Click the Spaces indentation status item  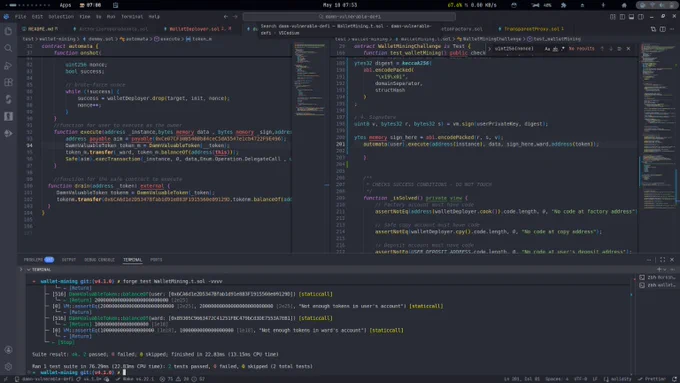coord(557,379)
